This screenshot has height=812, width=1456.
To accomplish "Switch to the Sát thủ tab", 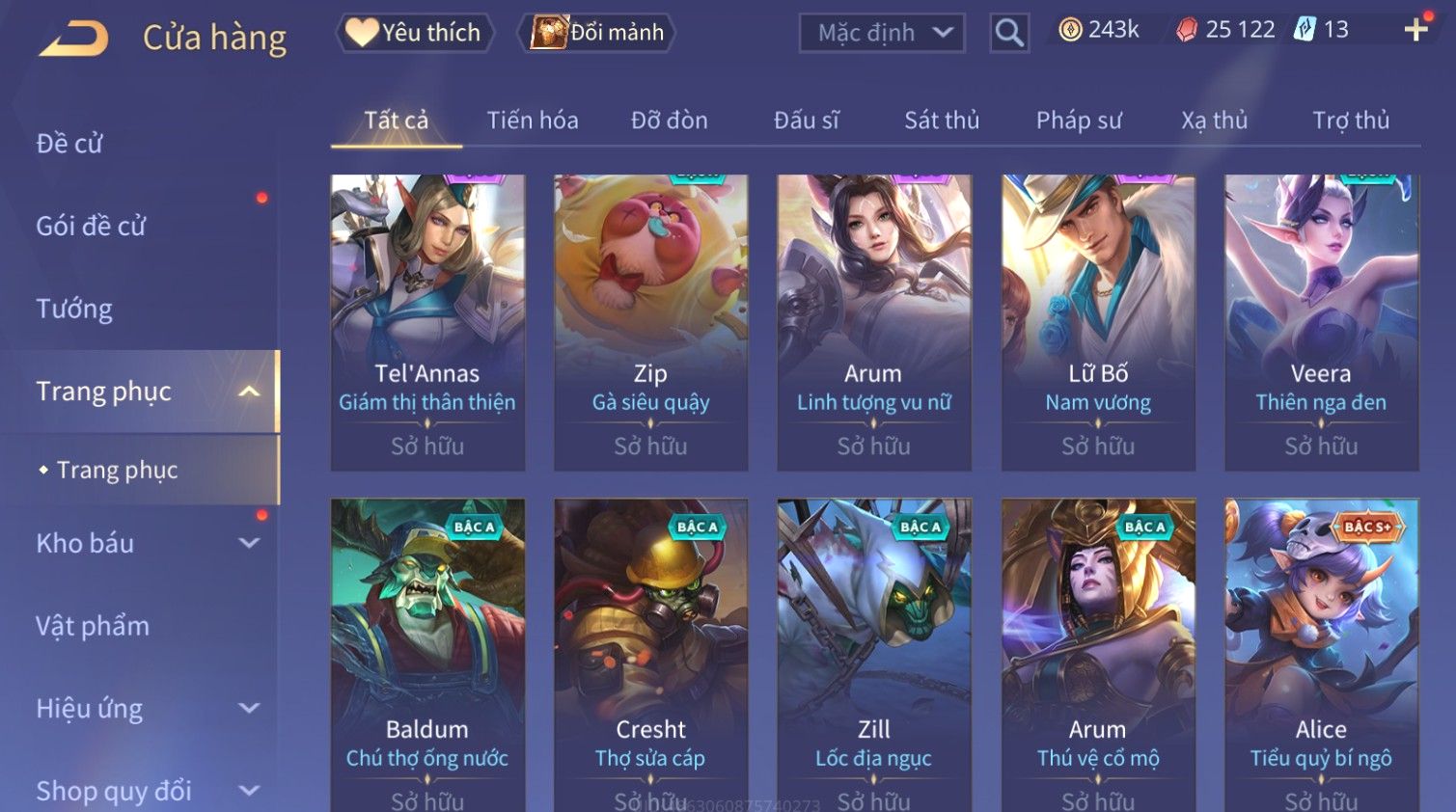I will (942, 121).
